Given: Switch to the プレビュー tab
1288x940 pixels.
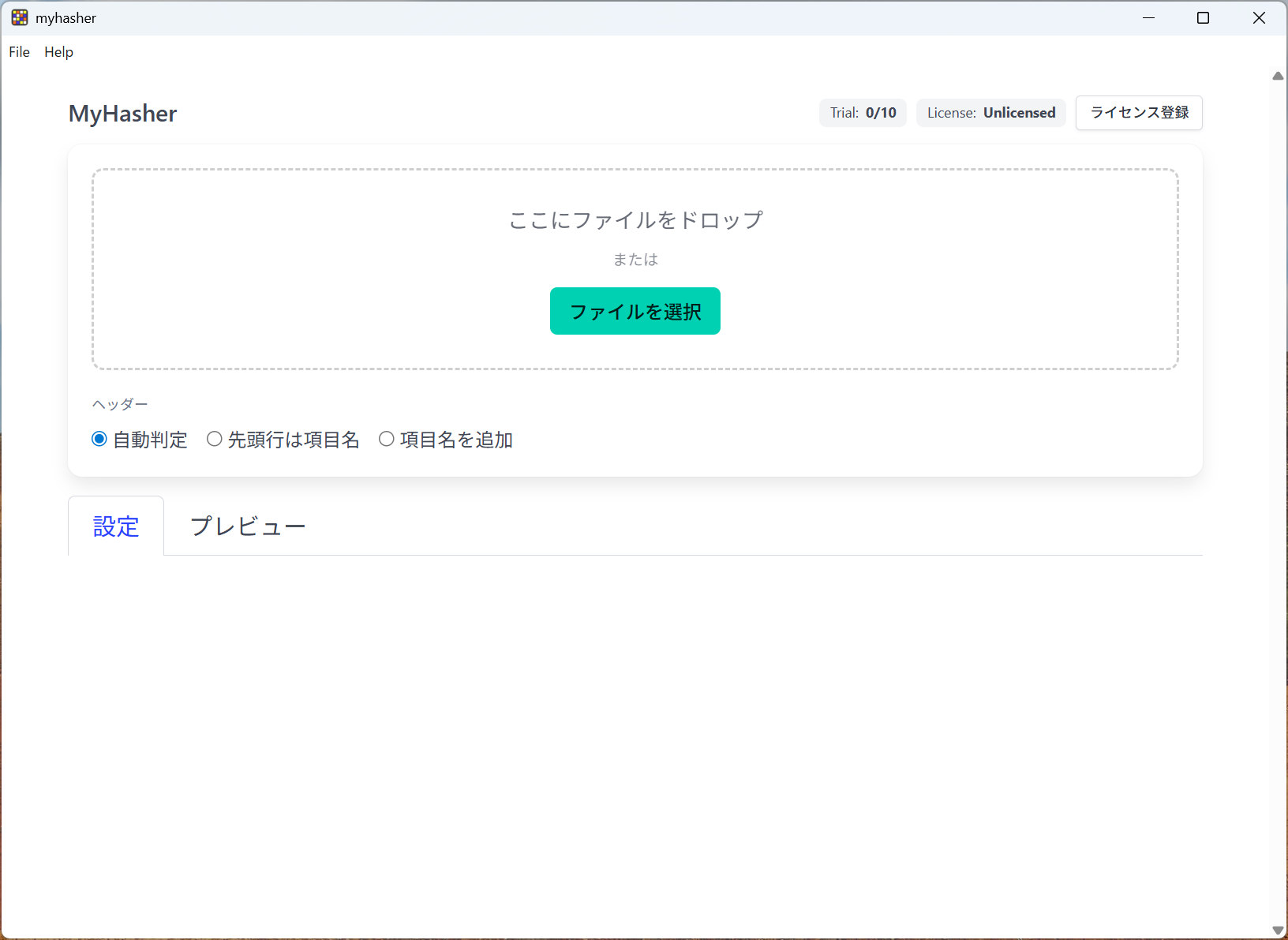Looking at the screenshot, I should pos(248,526).
